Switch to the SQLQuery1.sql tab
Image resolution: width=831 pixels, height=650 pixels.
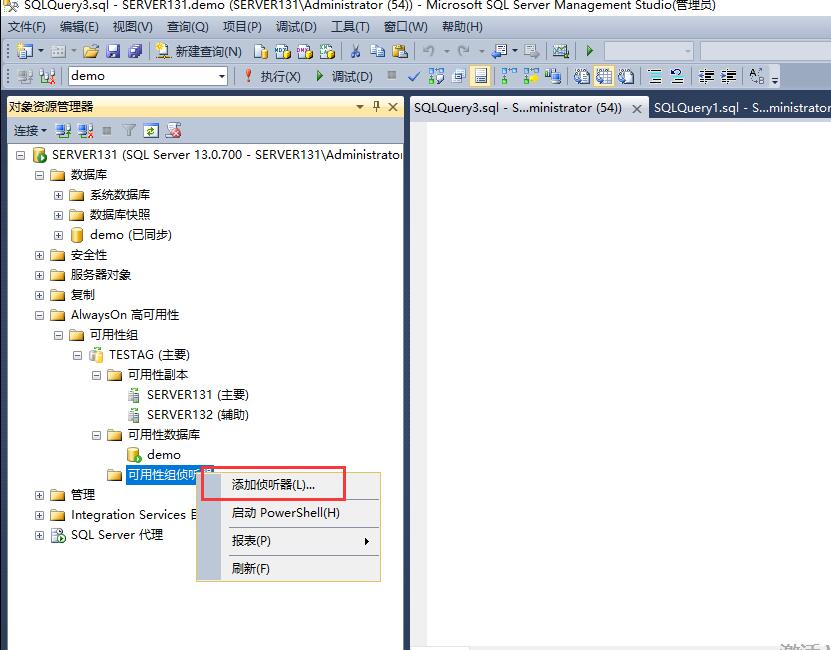pos(741,108)
